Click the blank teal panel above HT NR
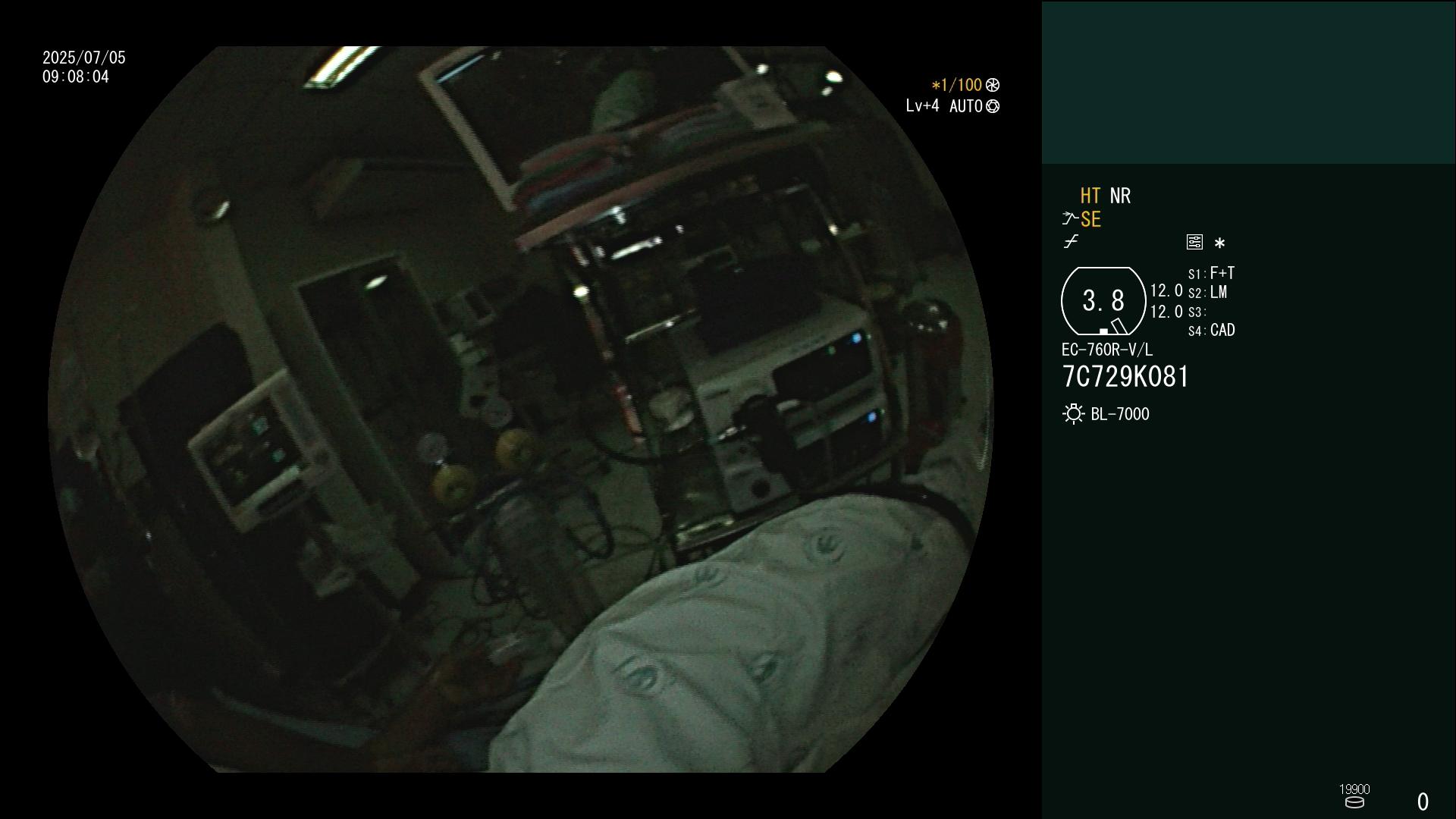The height and width of the screenshot is (819, 1456). pos(1248,83)
